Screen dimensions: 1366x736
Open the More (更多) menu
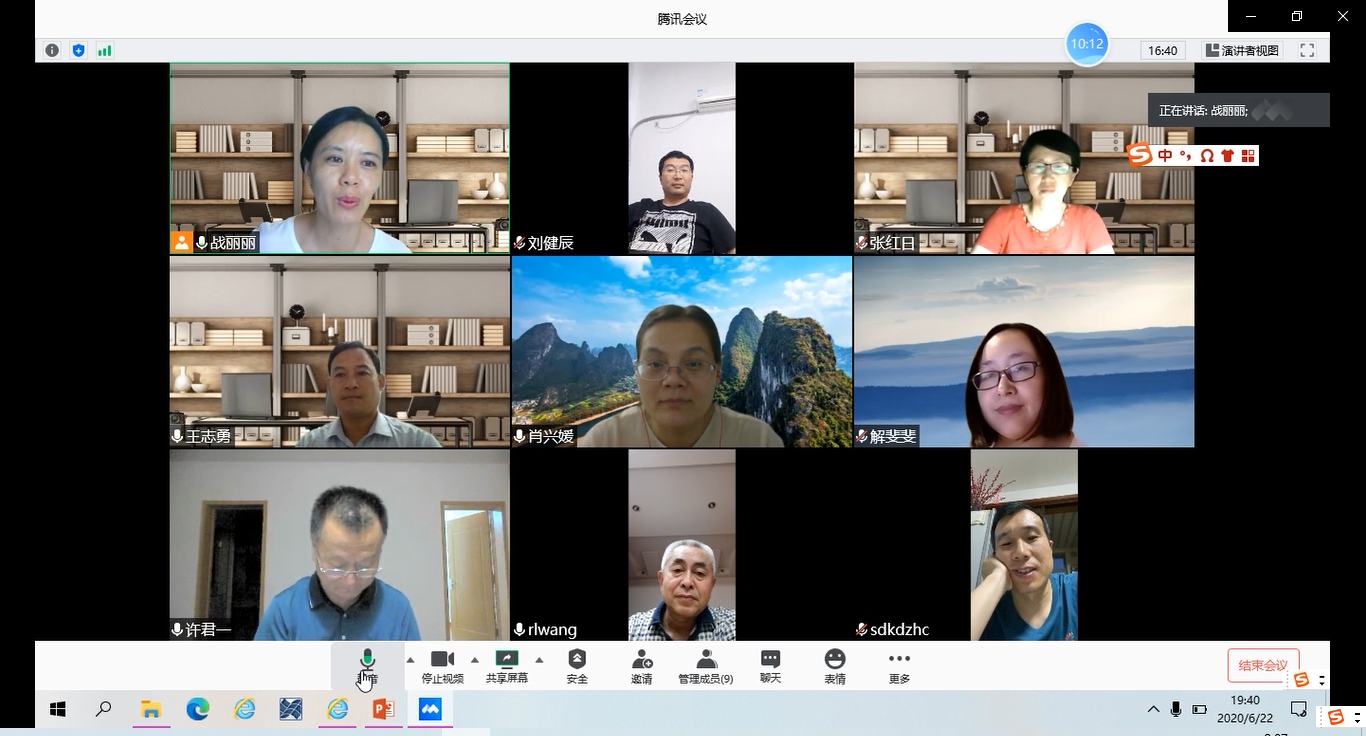pos(899,665)
